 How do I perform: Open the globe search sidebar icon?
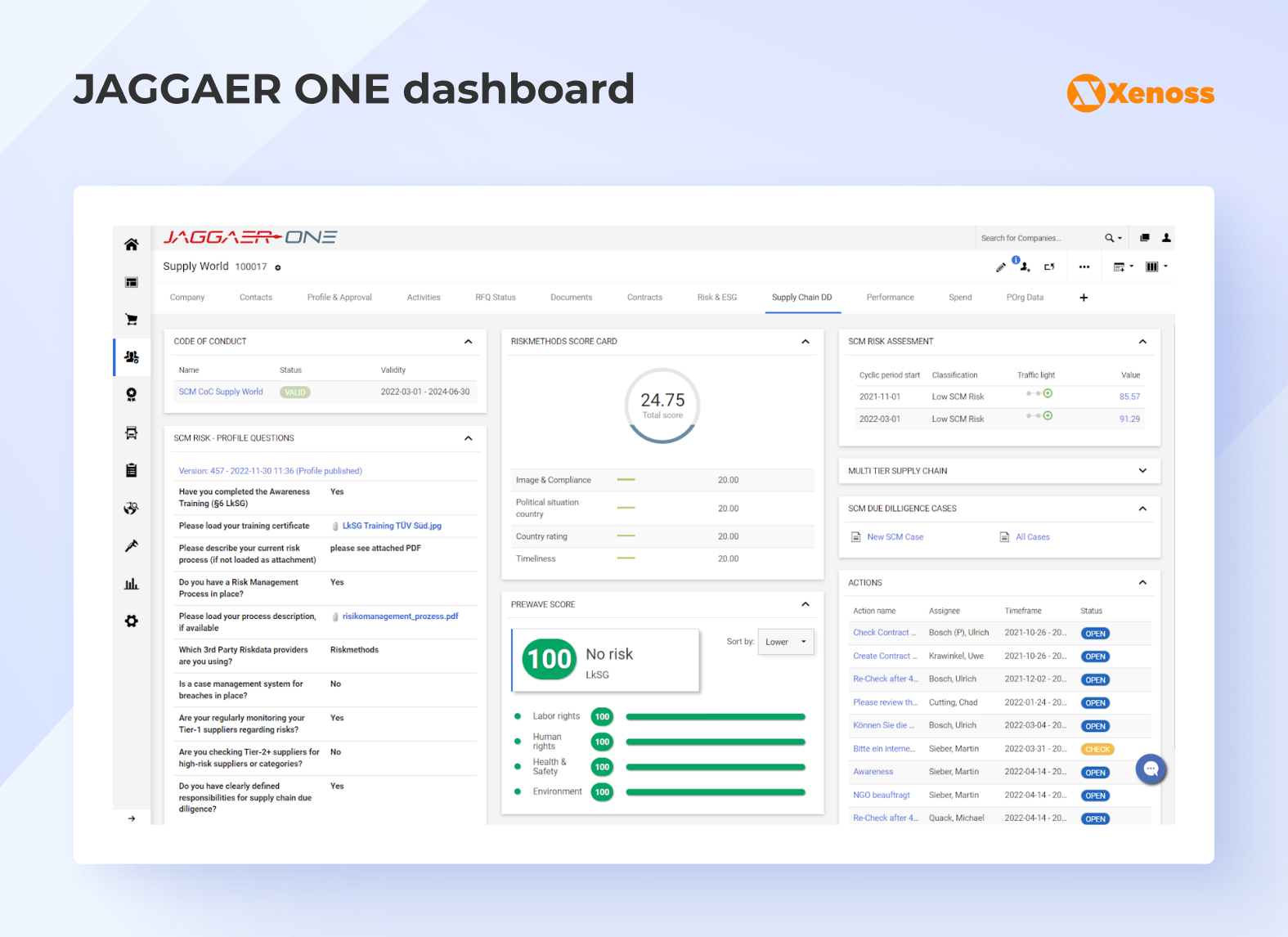(131, 508)
